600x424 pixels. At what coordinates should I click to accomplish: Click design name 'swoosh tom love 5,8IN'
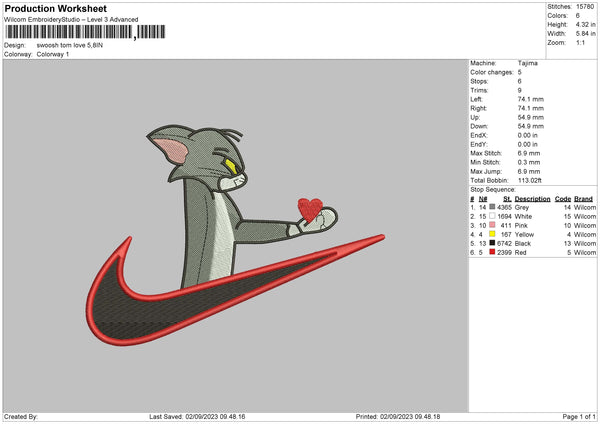[70, 45]
